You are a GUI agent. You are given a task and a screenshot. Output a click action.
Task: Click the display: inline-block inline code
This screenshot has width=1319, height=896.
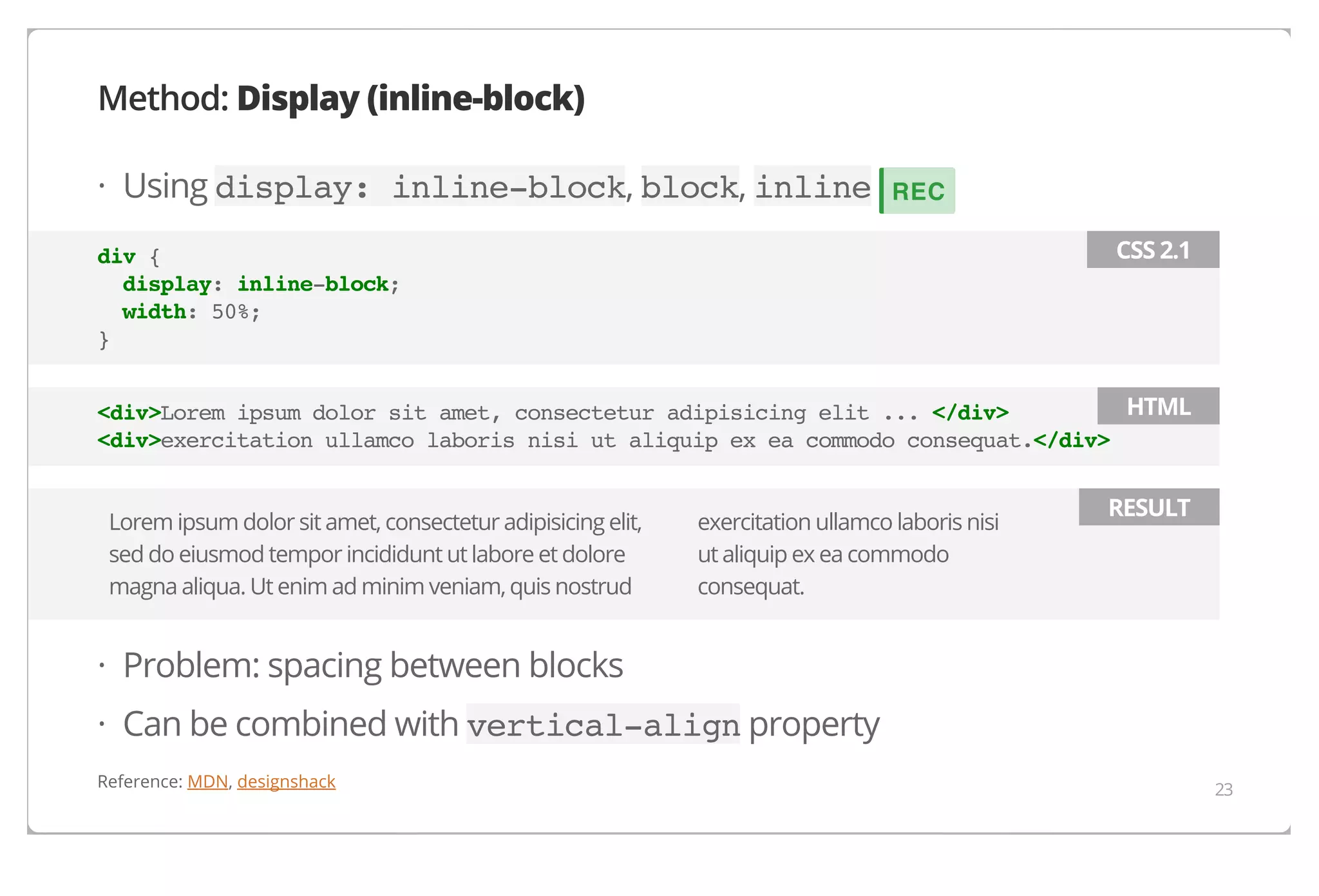419,187
